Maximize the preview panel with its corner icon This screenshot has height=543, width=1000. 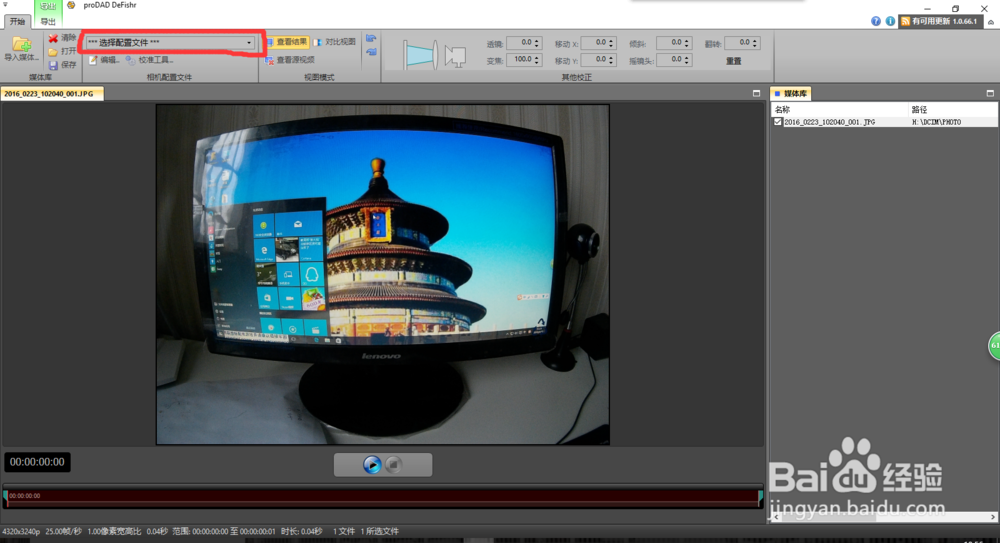point(756,94)
